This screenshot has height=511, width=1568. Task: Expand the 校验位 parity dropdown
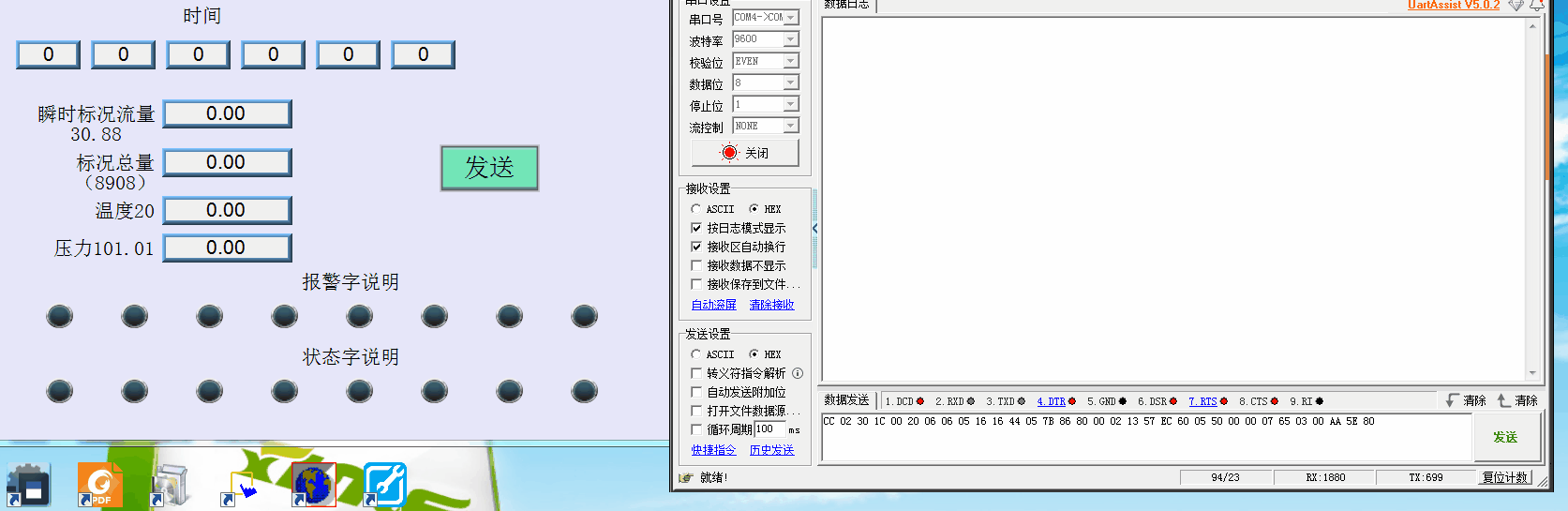point(791,61)
